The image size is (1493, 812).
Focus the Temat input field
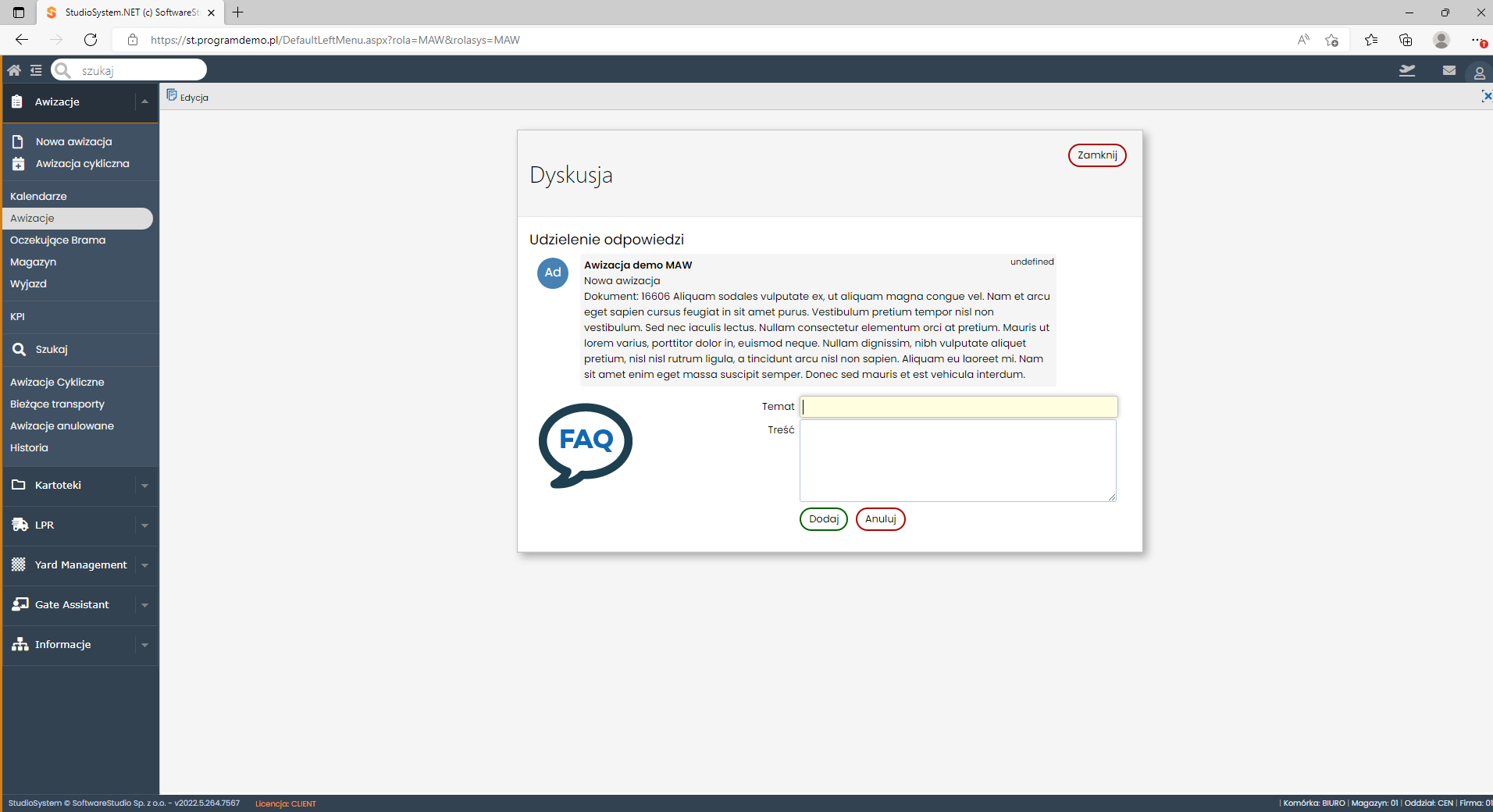(959, 407)
